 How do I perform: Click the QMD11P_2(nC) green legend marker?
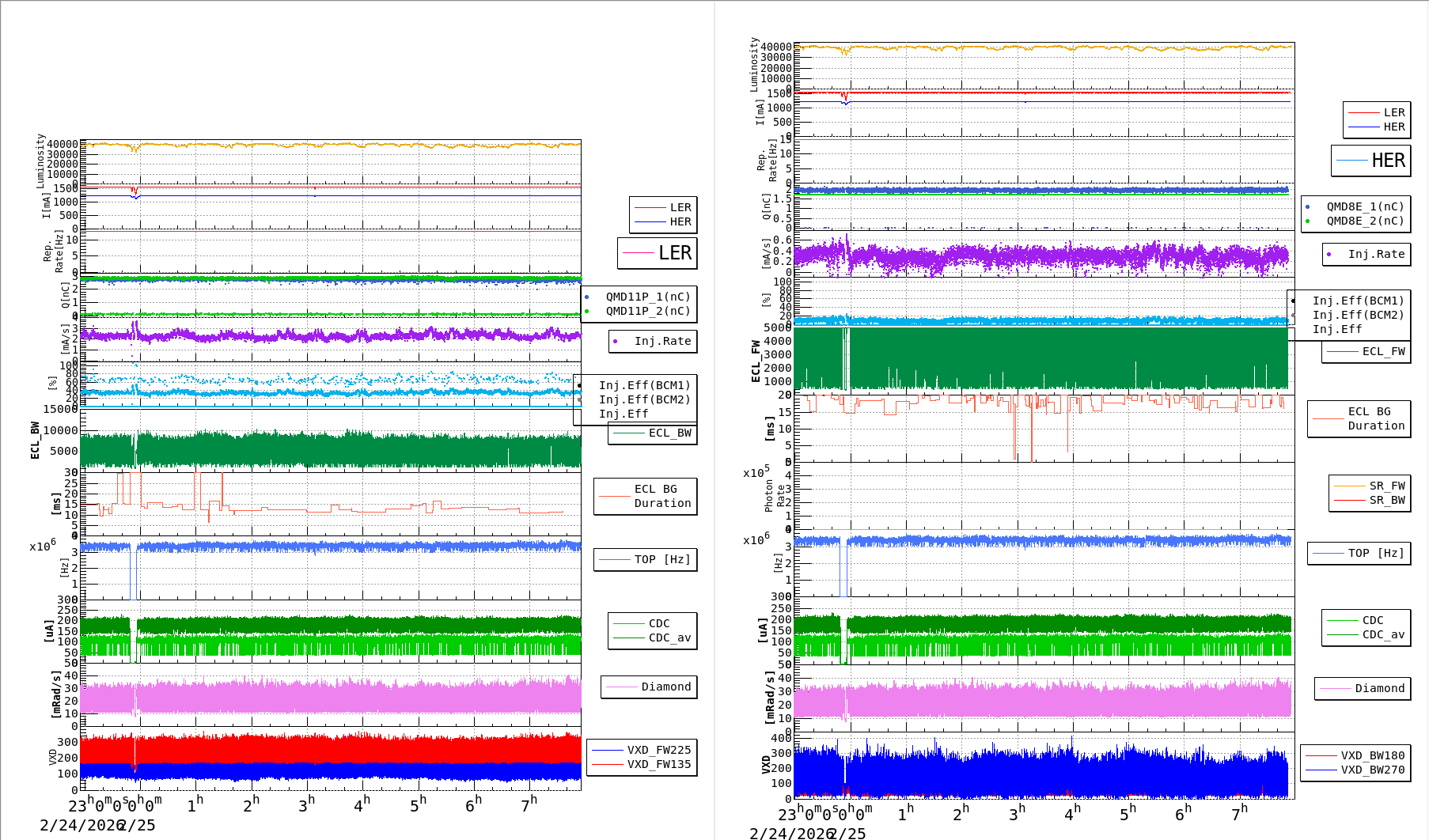586,312
